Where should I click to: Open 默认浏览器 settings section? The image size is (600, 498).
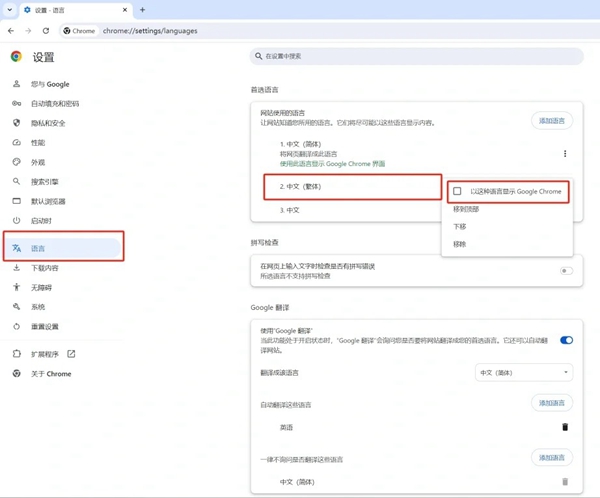click(x=48, y=201)
